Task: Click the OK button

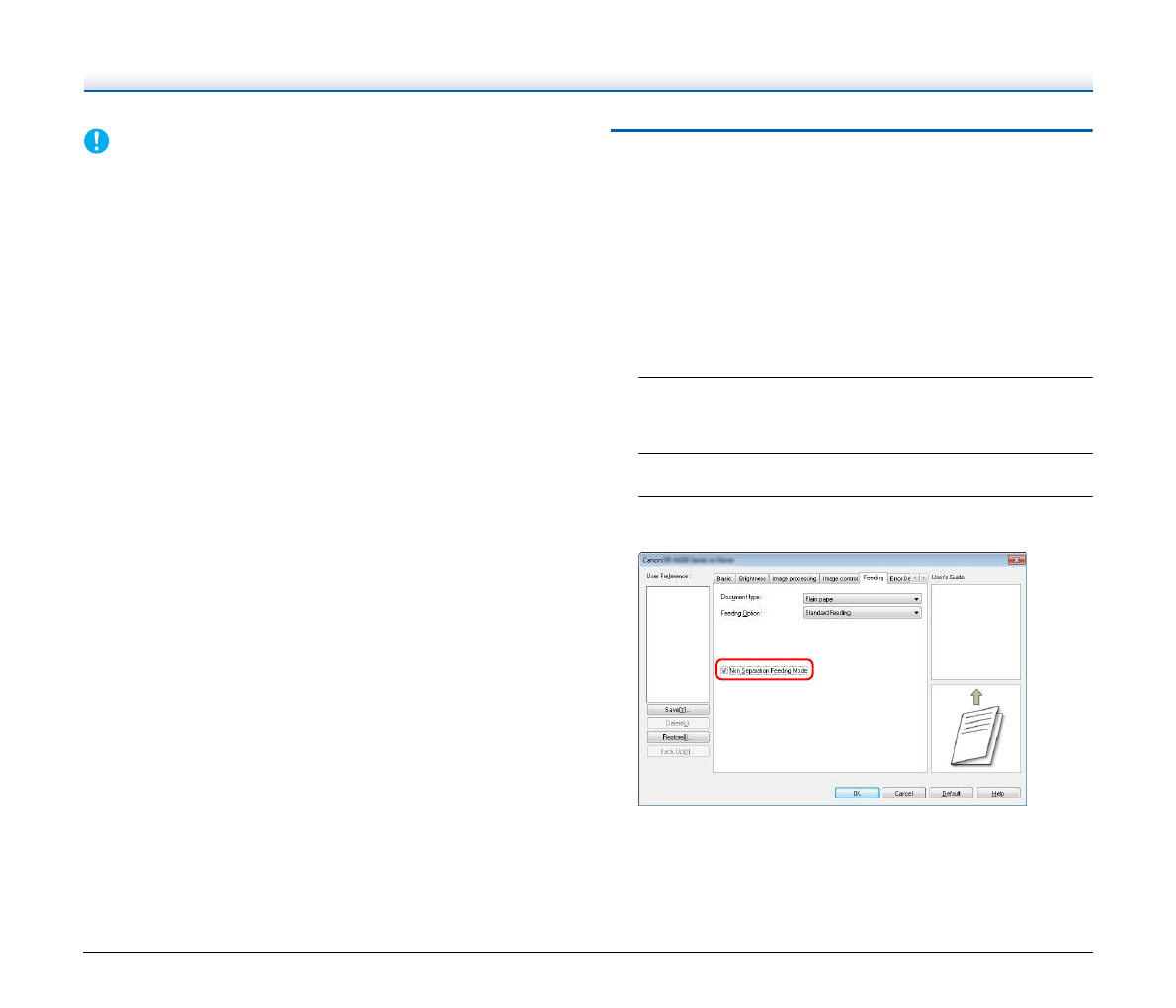Action: (856, 793)
